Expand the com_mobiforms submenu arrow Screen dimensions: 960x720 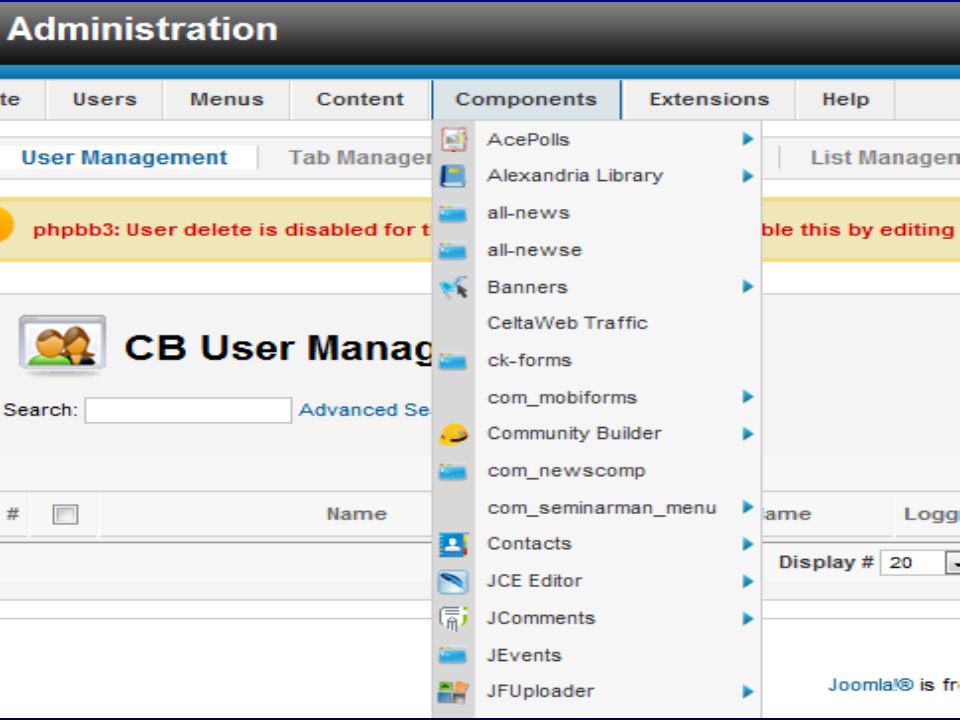[x=748, y=397]
